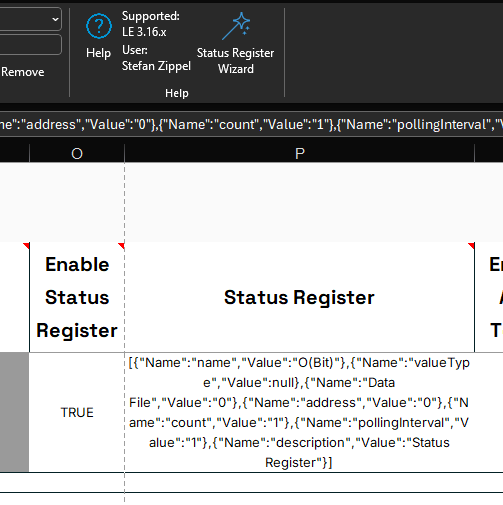Image resolution: width=503 pixels, height=505 pixels.
Task: Select the JSON cell under Status Register
Action: (x=300, y=412)
